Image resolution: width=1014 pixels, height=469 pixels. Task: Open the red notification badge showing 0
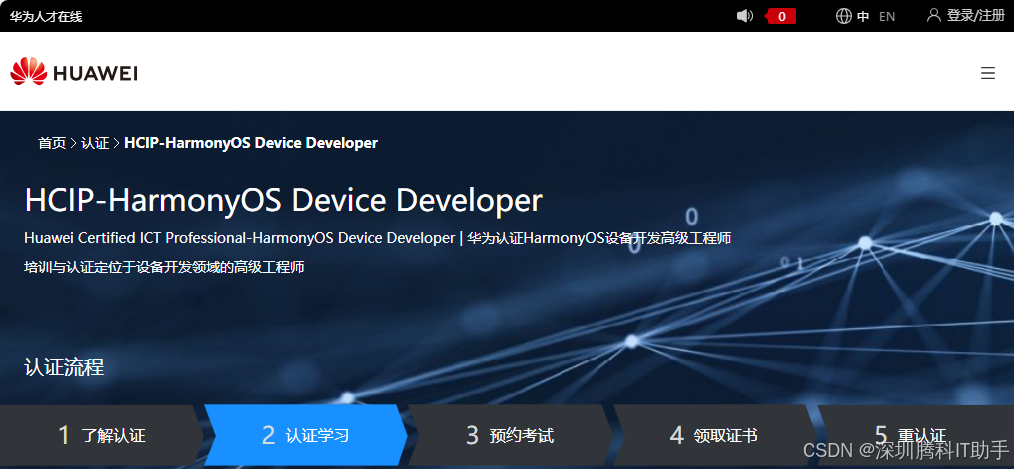(x=781, y=16)
